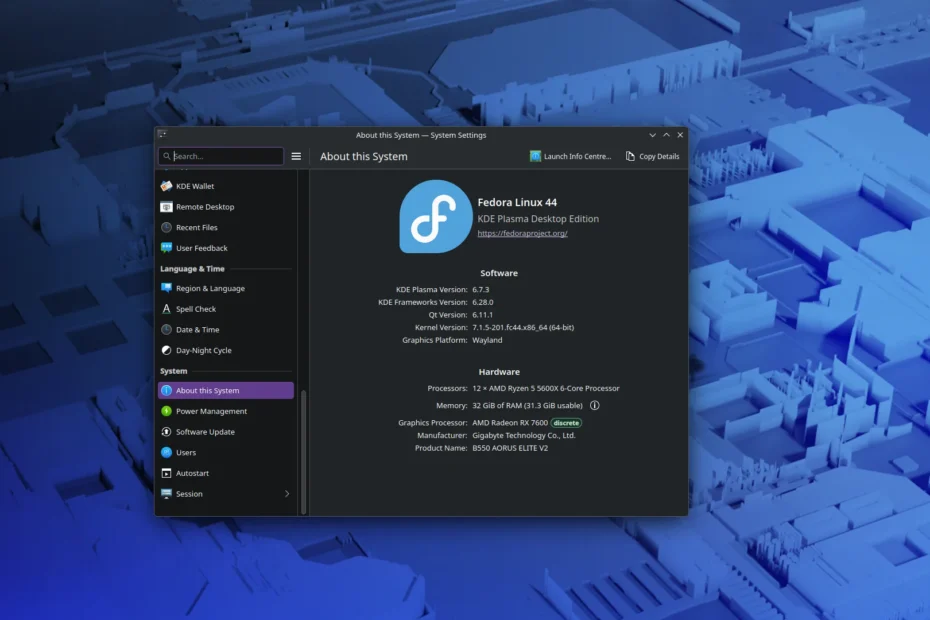Click the Software section heading

(499, 273)
